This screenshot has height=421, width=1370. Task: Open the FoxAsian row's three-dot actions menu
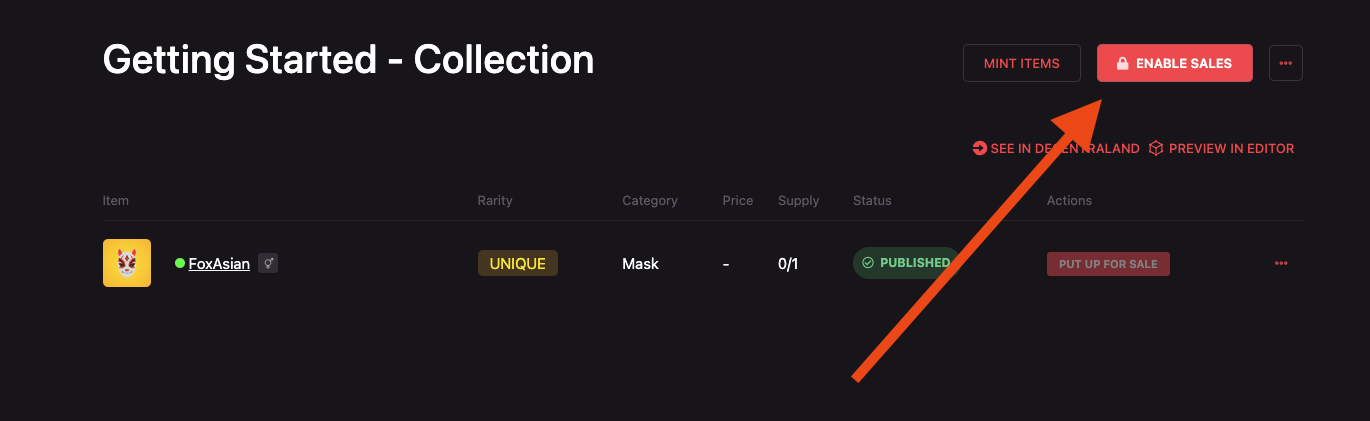point(1281,263)
